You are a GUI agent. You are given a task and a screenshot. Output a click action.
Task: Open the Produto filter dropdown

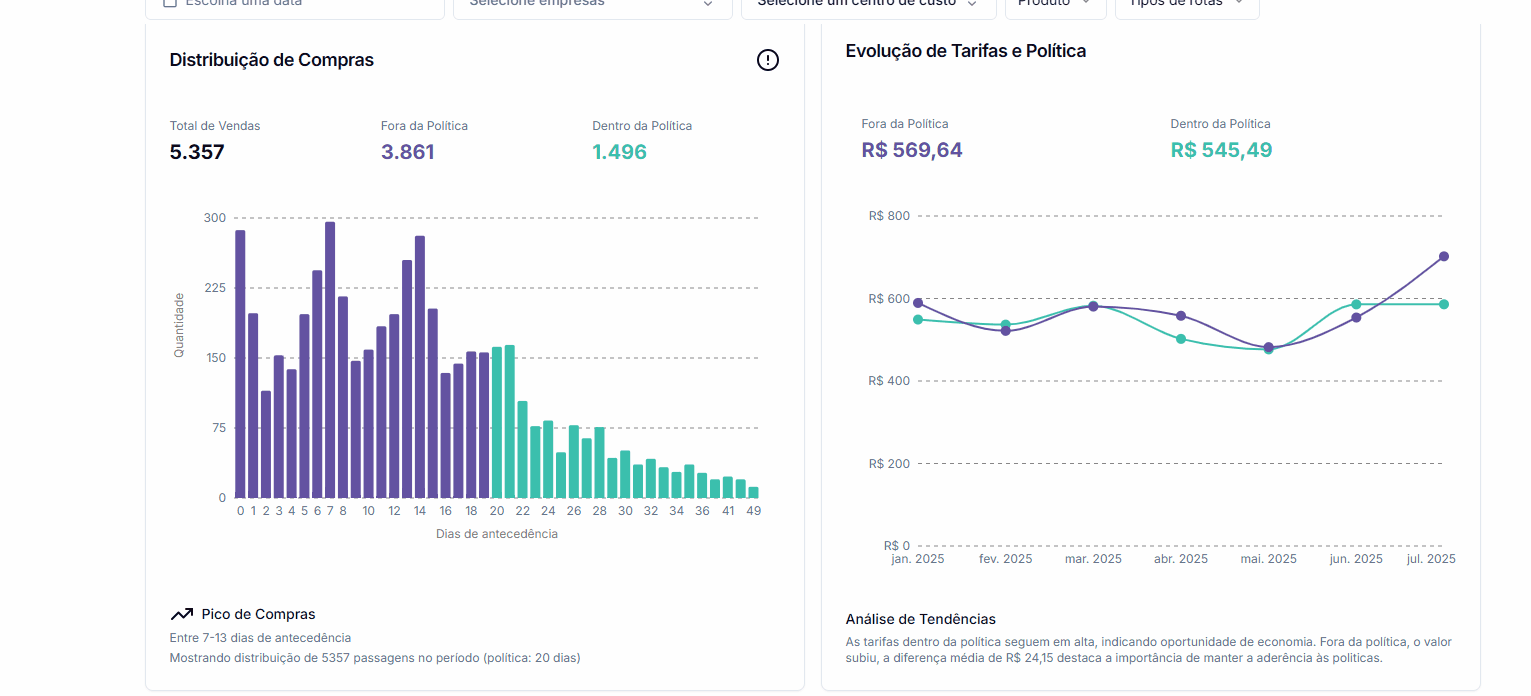(x=1055, y=4)
